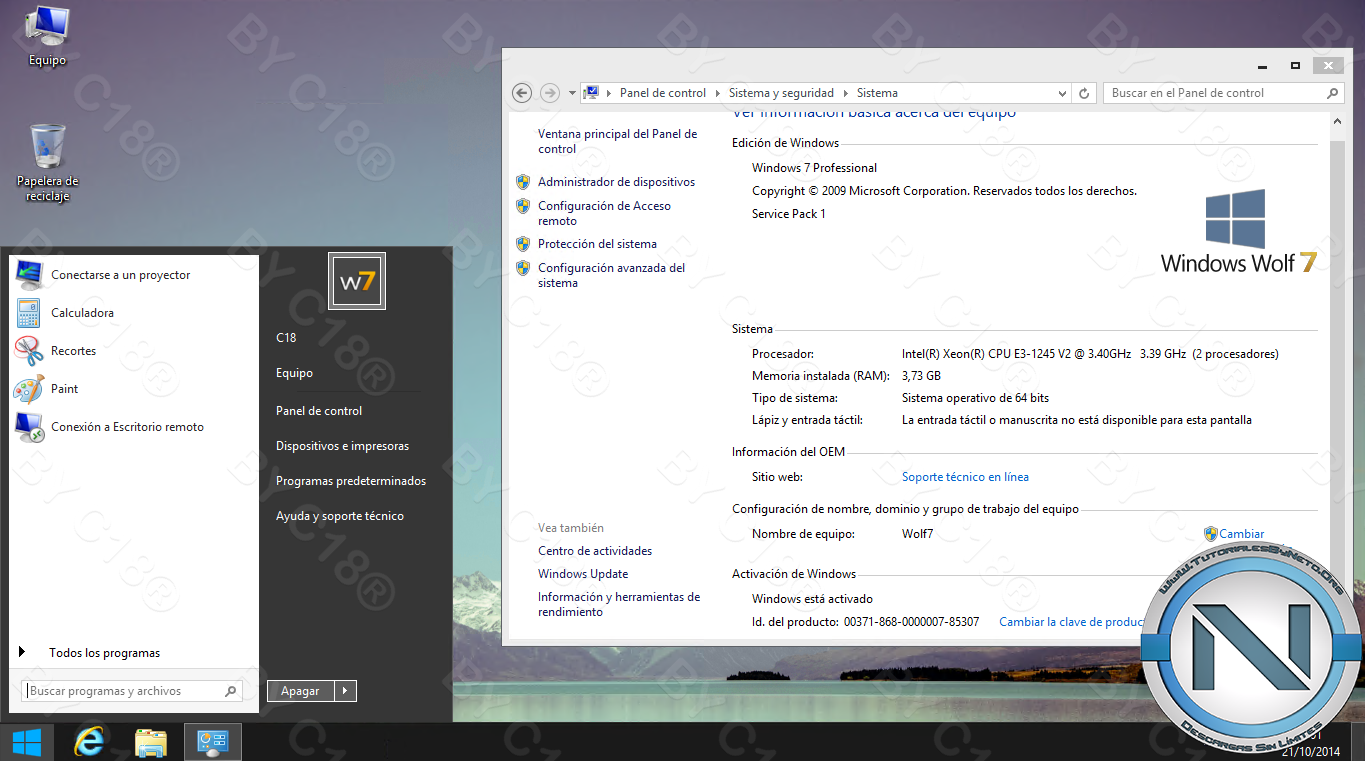Select text 'Windows 7 Professional'

pyautogui.click(x=814, y=168)
